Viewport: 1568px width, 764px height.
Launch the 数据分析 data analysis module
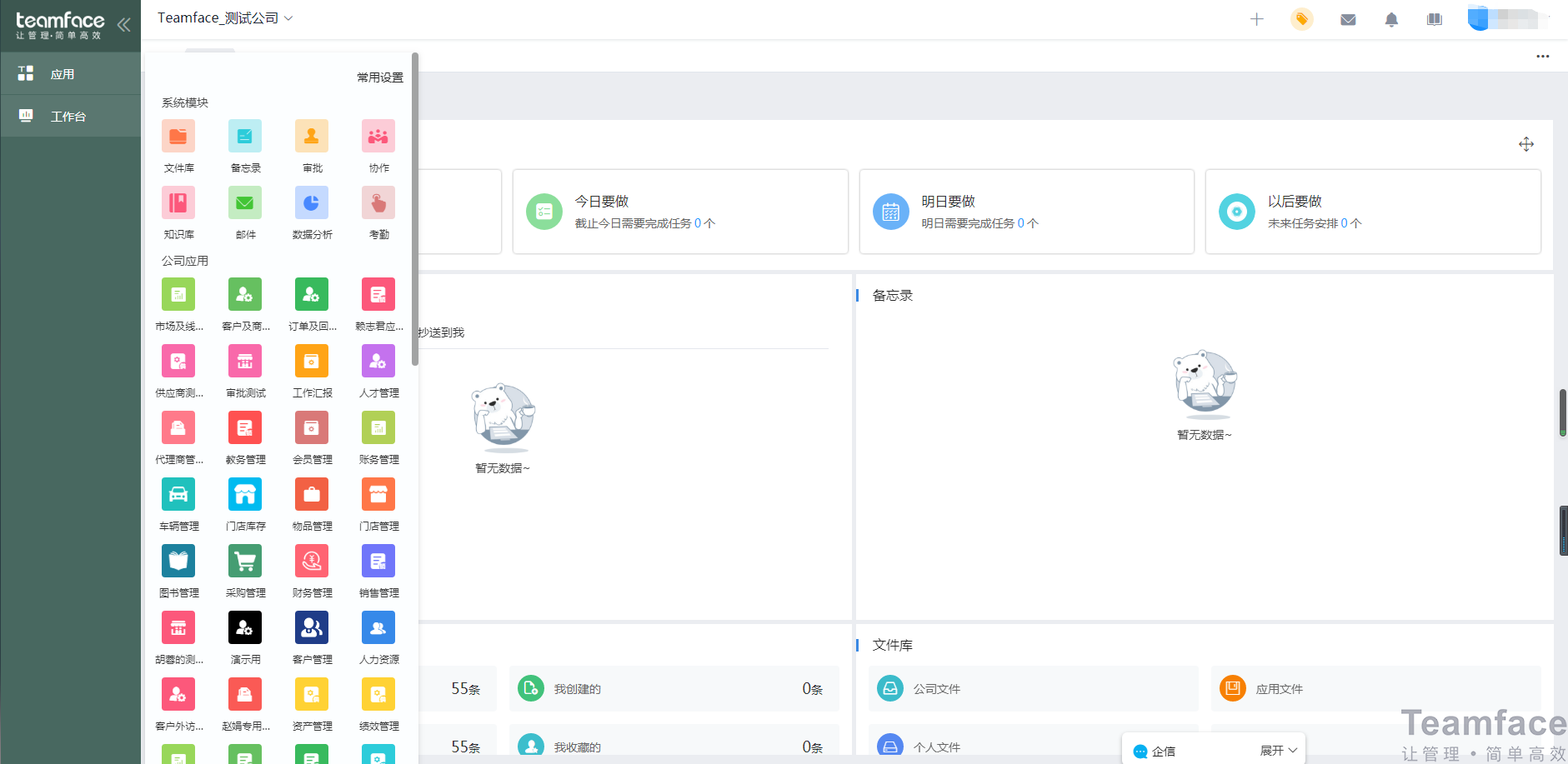pos(312,203)
